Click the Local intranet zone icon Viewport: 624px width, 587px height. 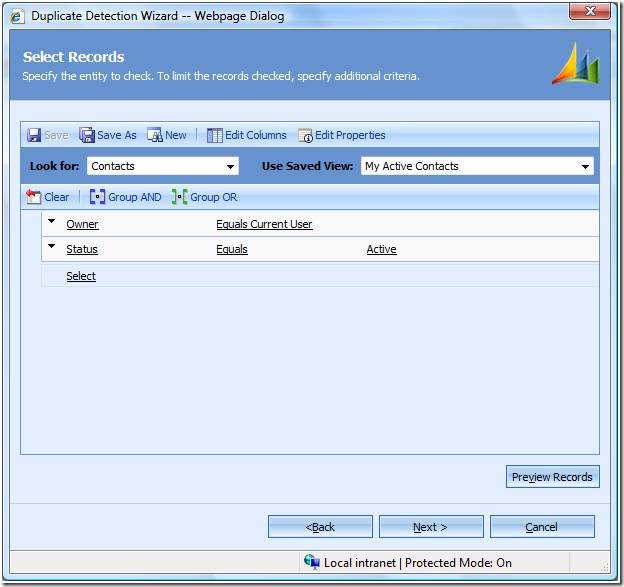312,562
